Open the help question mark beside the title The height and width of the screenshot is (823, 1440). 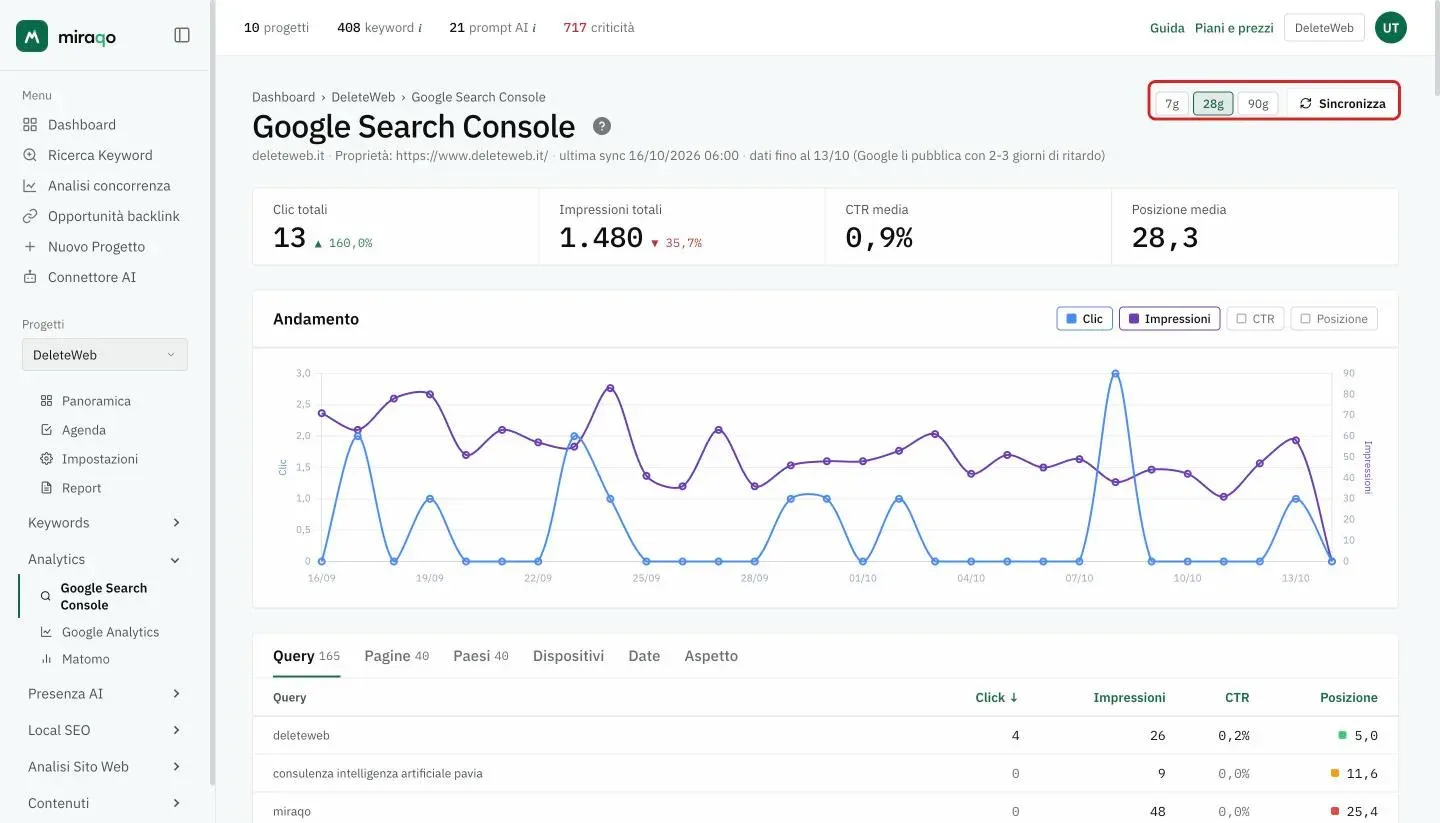coord(602,126)
